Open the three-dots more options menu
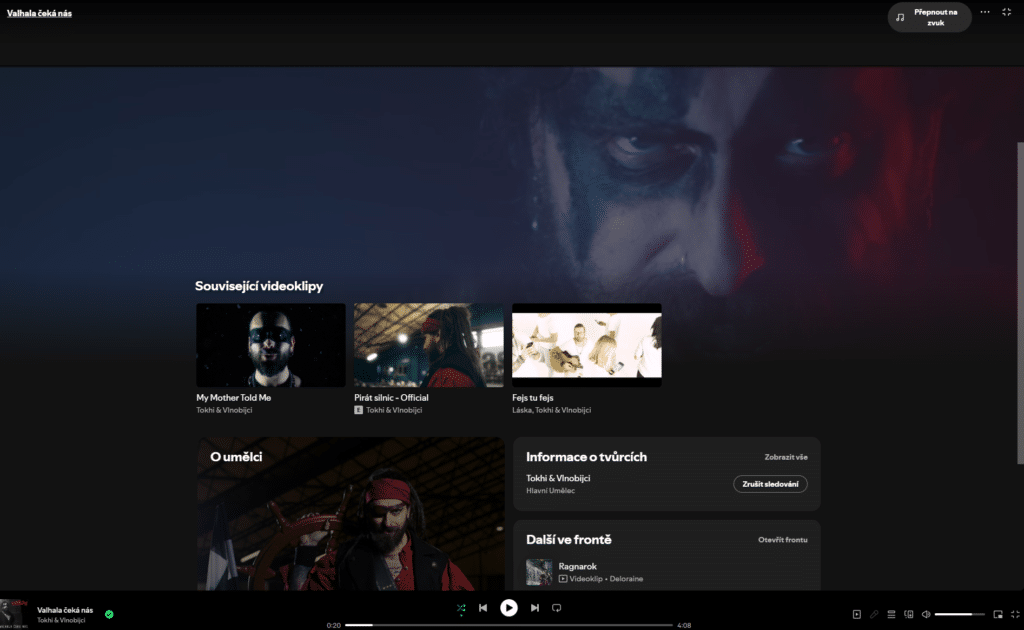Image resolution: width=1024 pixels, height=630 pixels. pos(985,12)
